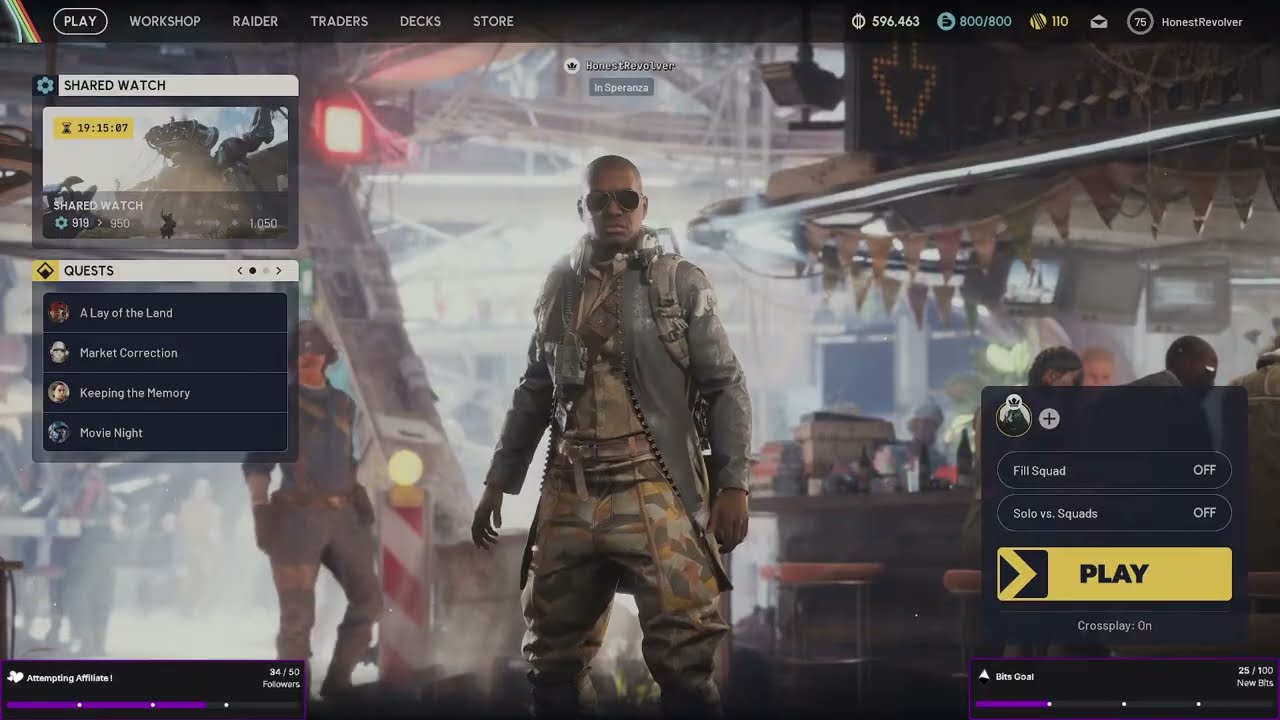Click the yellow diamond Quests icon
Viewport: 1280px width, 720px height.
point(45,271)
